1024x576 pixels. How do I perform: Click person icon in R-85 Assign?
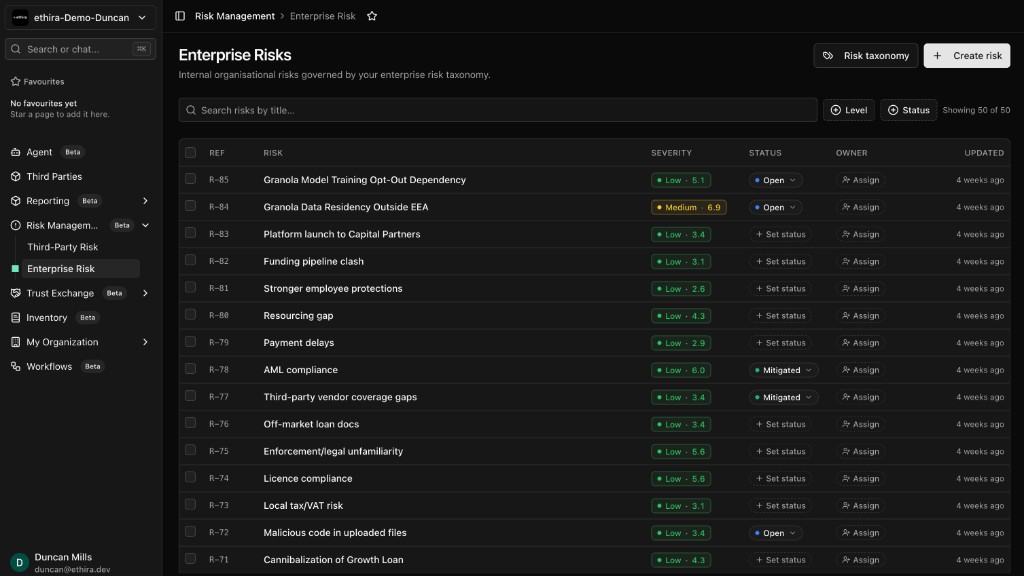point(846,180)
